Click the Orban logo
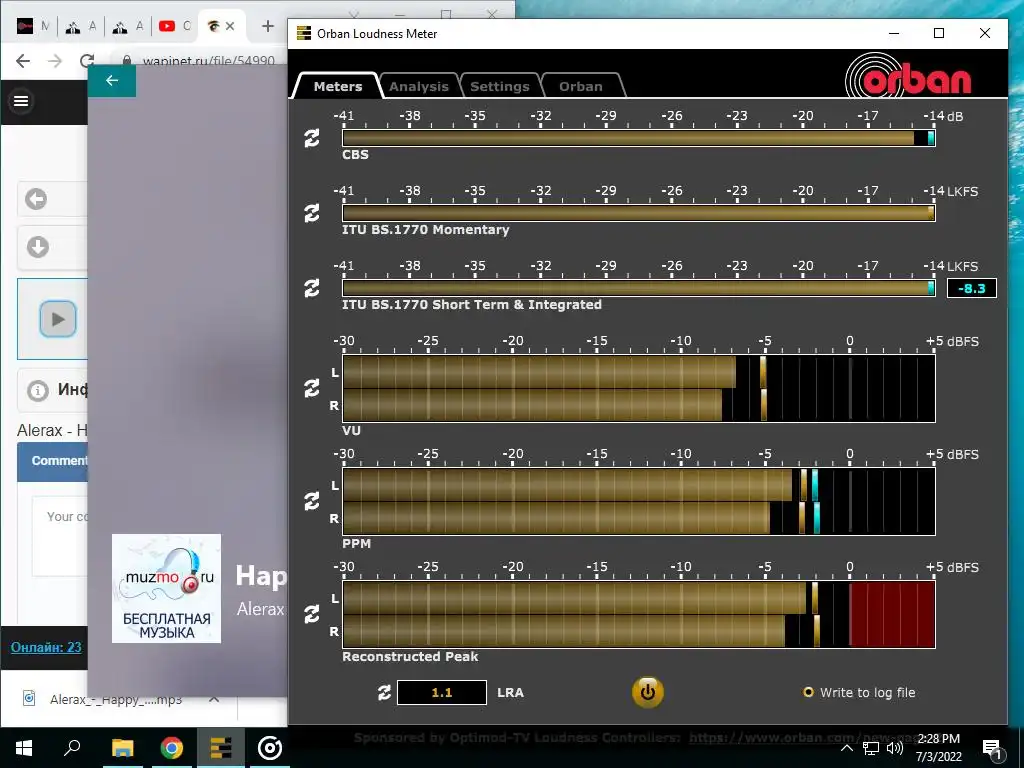Image resolution: width=1024 pixels, height=768 pixels. (908, 76)
